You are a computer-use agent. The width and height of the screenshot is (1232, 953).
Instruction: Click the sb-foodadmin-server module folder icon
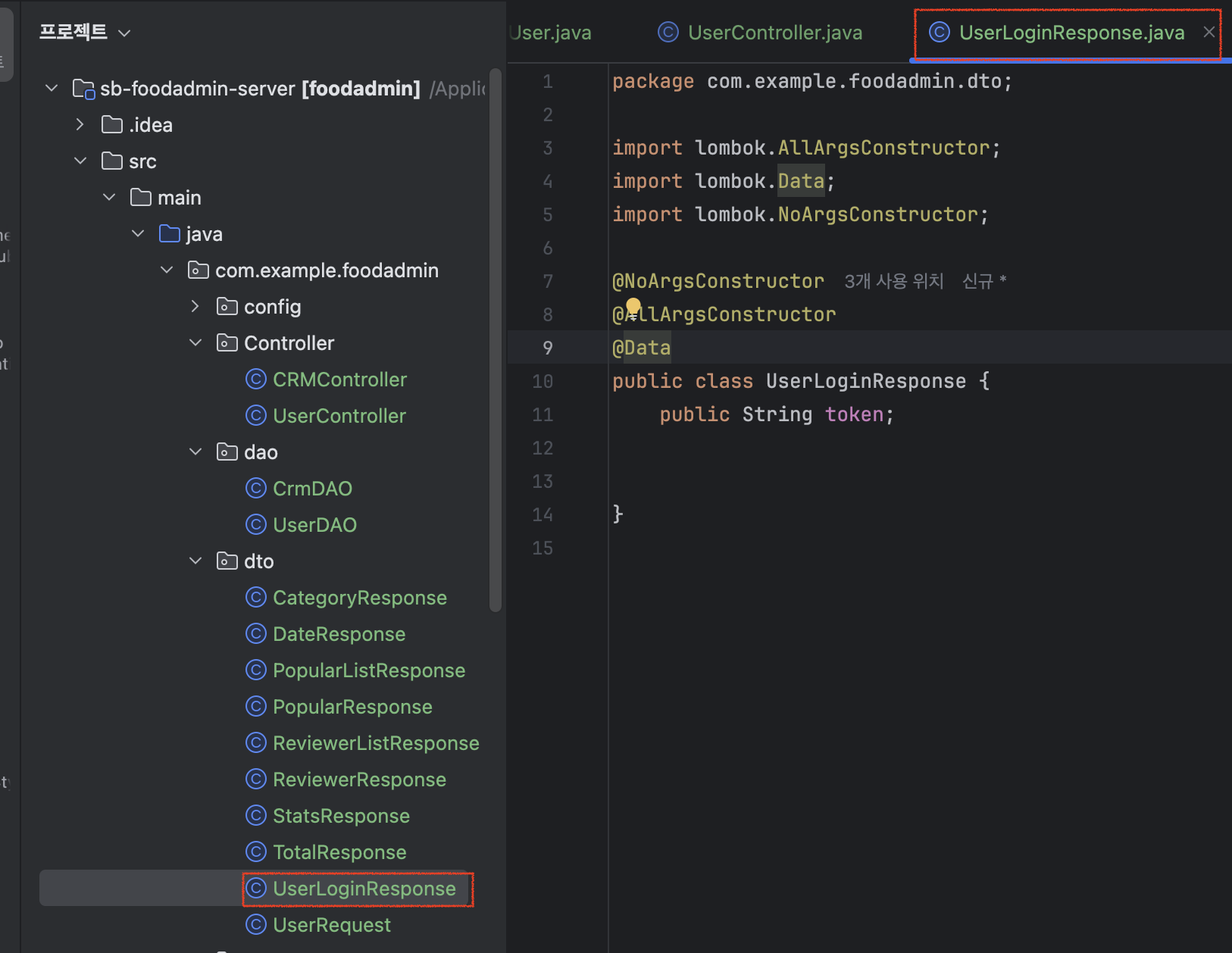pos(83,89)
